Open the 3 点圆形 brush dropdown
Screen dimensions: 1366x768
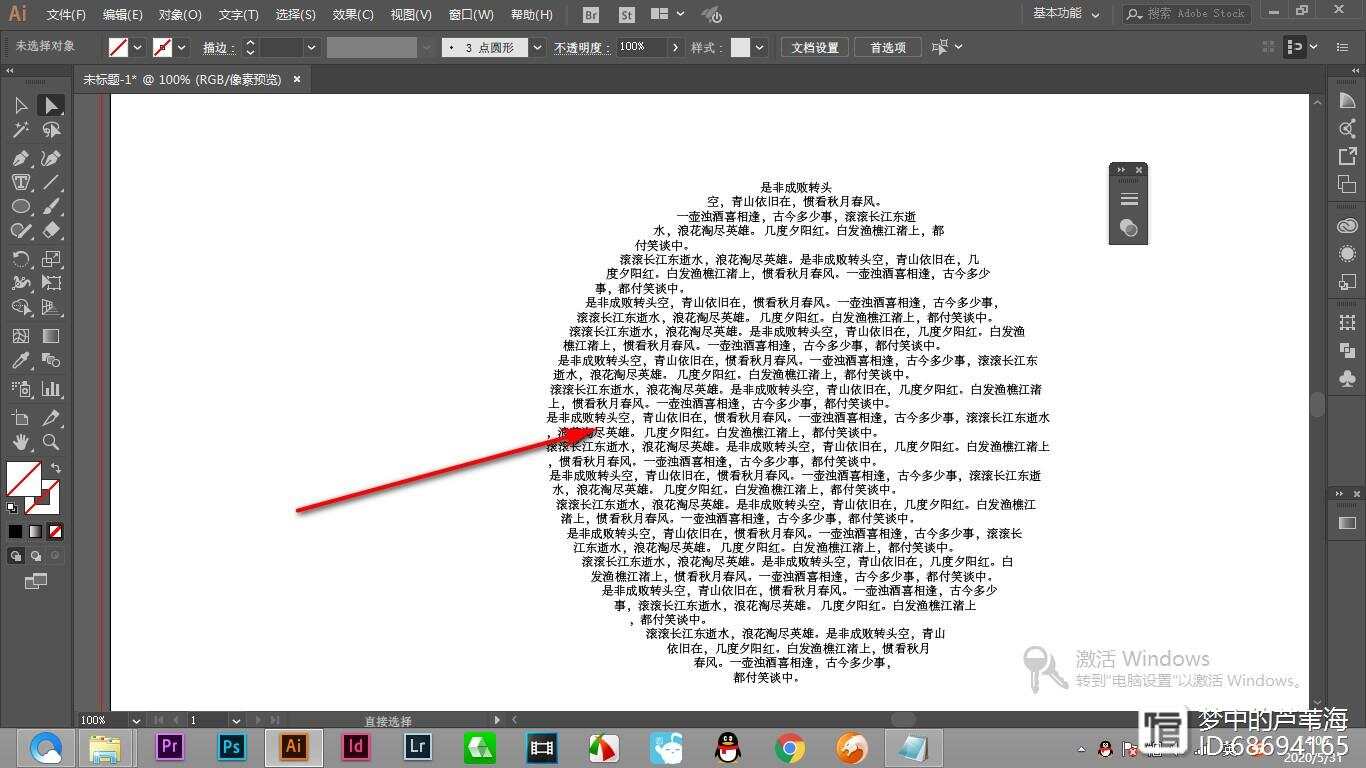pyautogui.click(x=538, y=47)
